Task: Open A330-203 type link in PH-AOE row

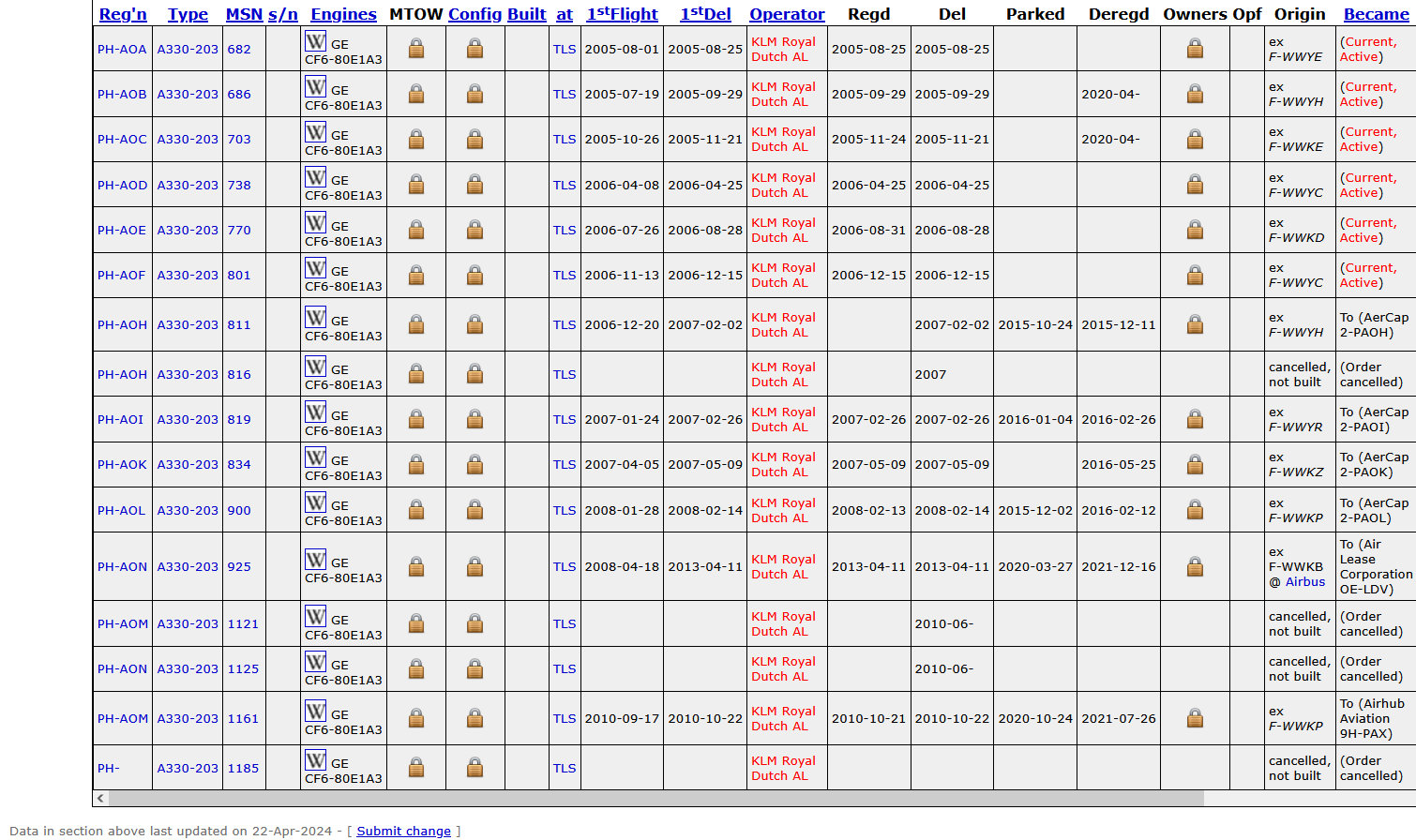Action: coord(188,230)
